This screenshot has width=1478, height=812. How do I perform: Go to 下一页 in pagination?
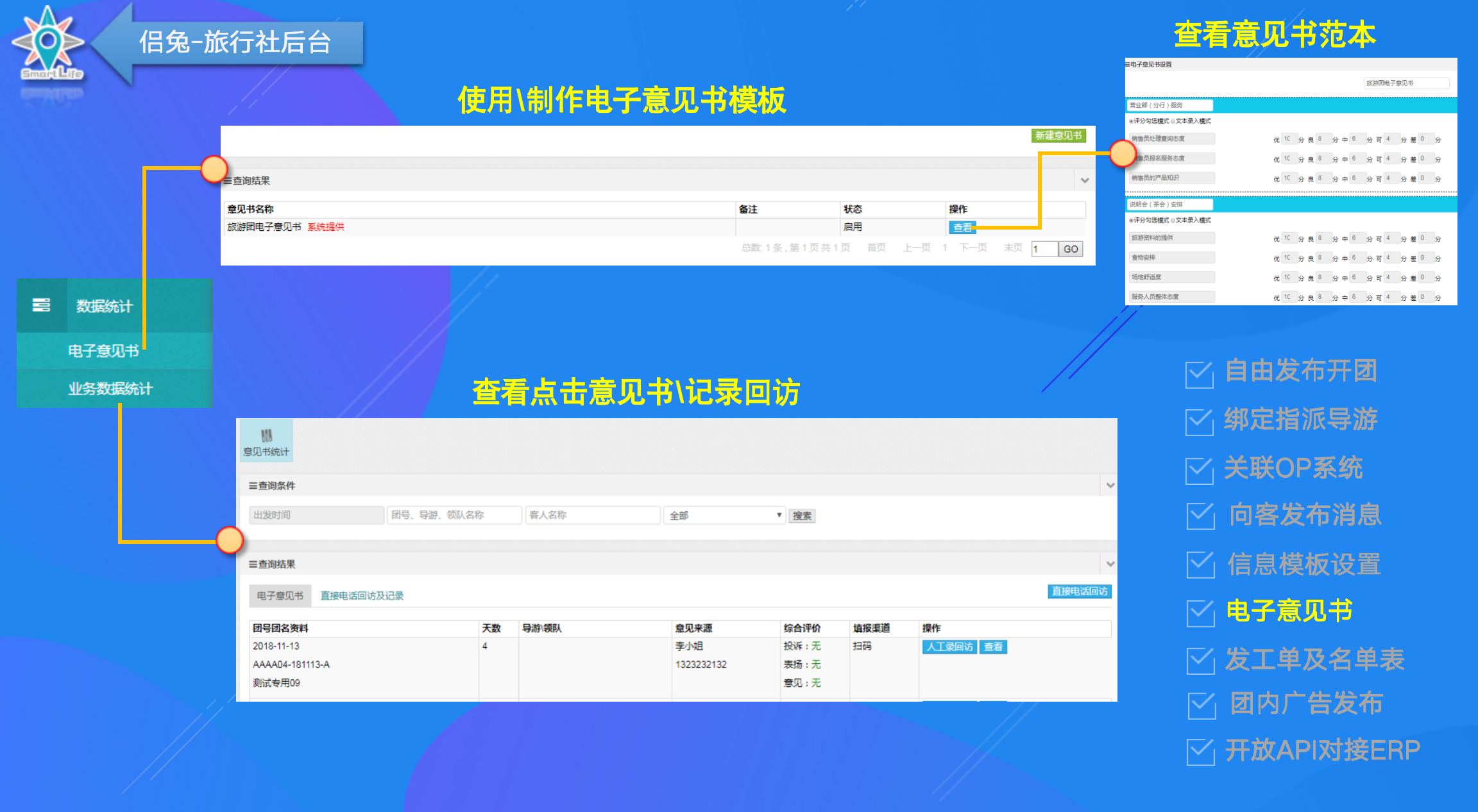tap(973, 248)
